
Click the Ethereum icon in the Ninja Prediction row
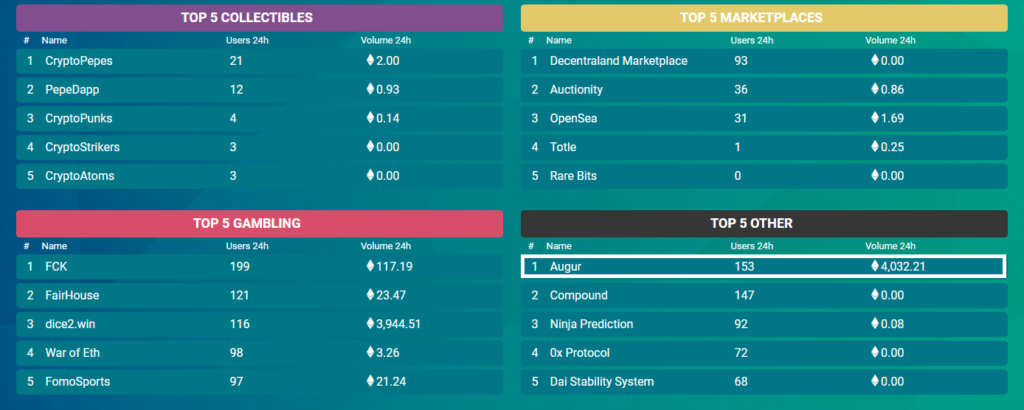[874, 324]
